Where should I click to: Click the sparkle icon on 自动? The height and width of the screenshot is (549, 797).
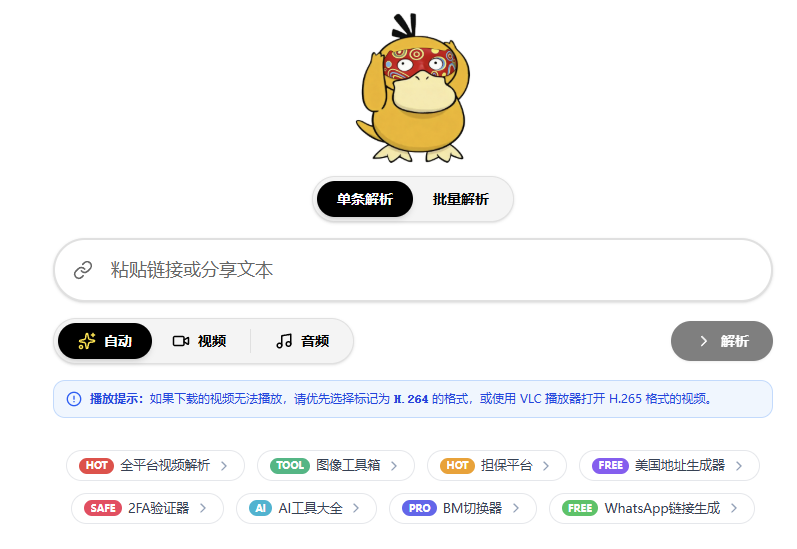coord(87,341)
